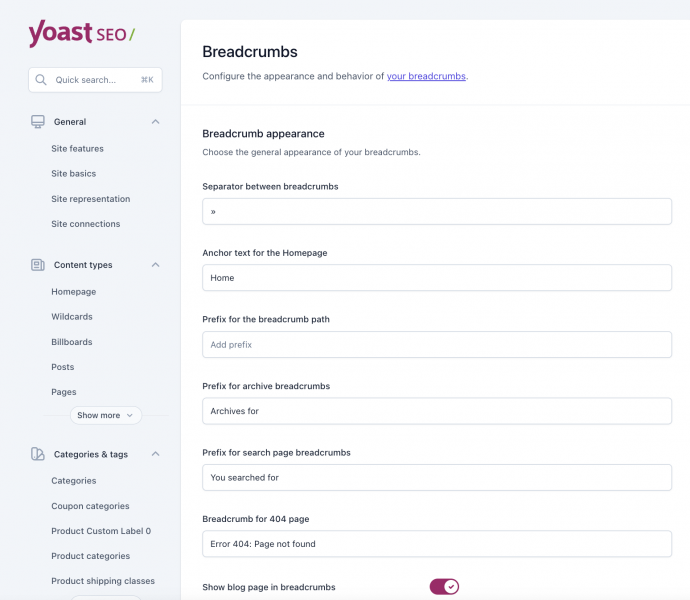This screenshot has height=600, width=690.
Task: Open Categories taxonomy settings
Action: coord(73,481)
